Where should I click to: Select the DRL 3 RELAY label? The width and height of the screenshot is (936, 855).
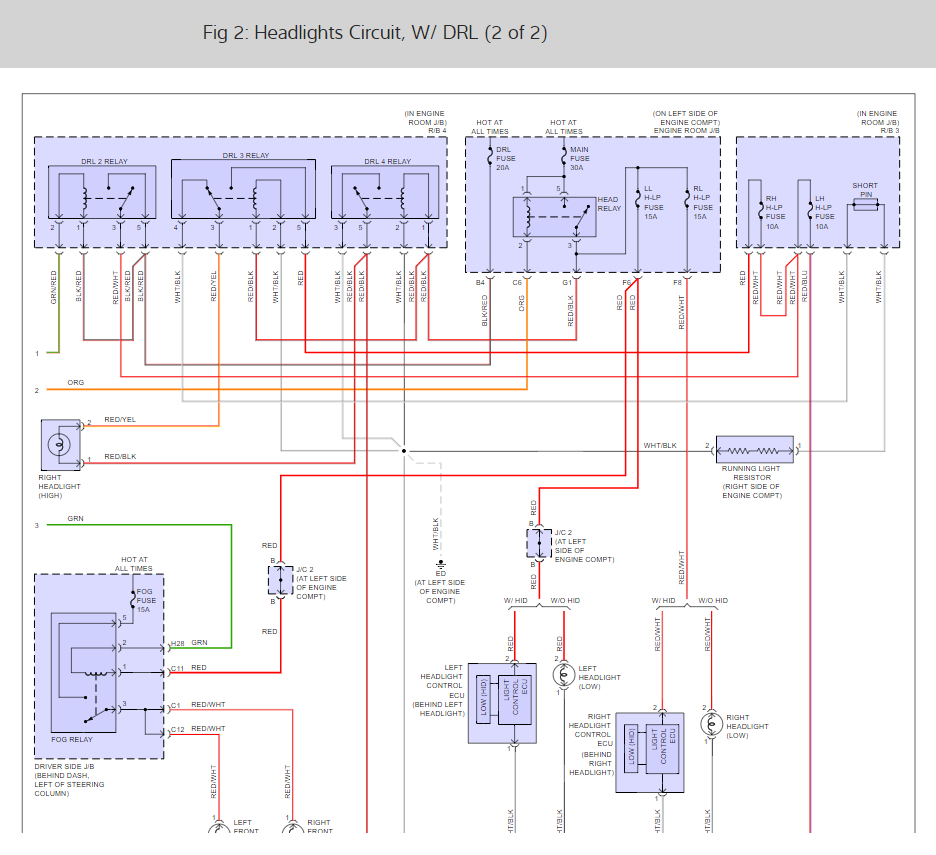[x=246, y=155]
